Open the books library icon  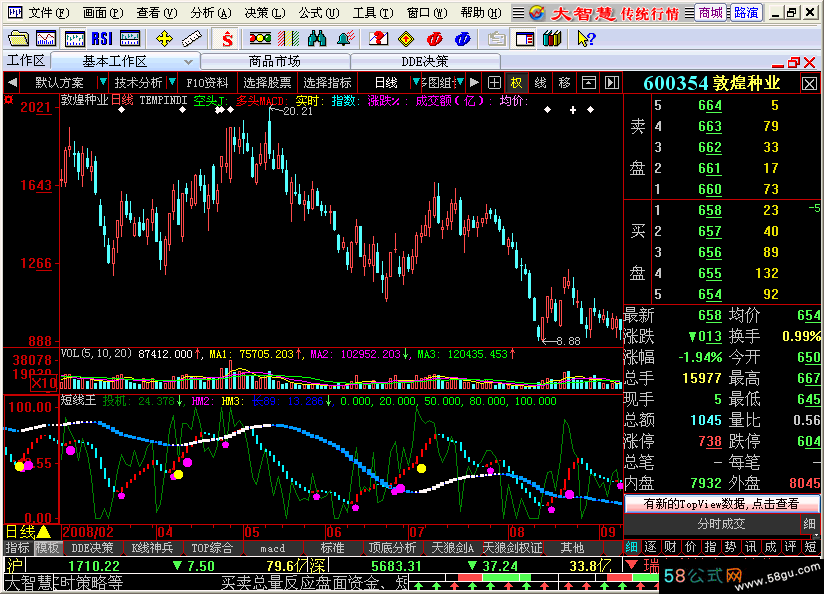point(552,38)
